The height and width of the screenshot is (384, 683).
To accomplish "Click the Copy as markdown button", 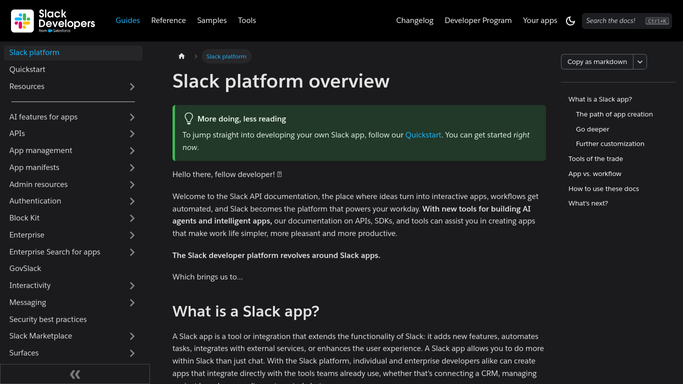I will 597,62.
